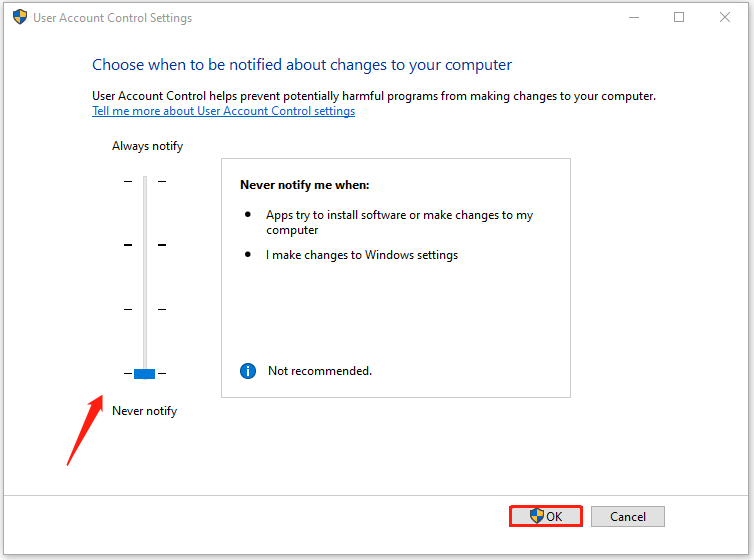Click the I make changes to Windows settings bullet
Screen dimensions: 754x560
pyautogui.click(x=362, y=255)
